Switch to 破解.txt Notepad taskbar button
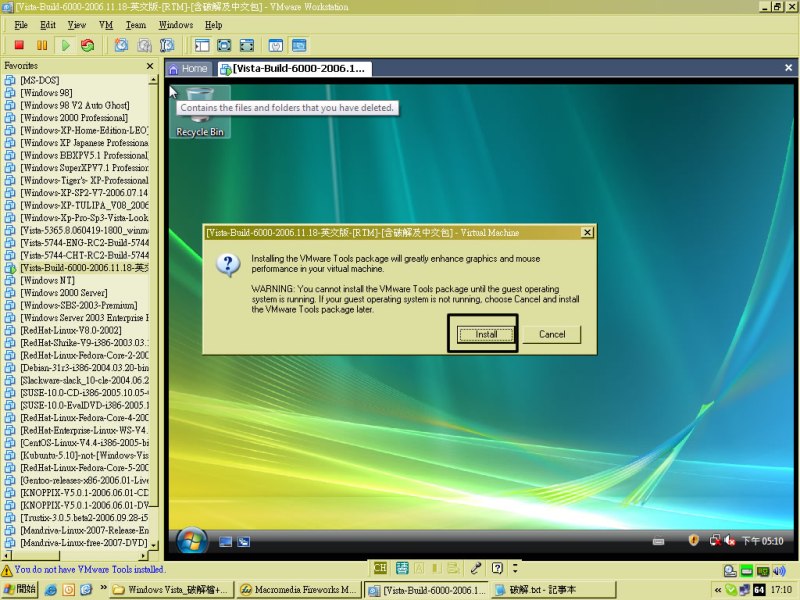The image size is (800, 600). coord(554,590)
